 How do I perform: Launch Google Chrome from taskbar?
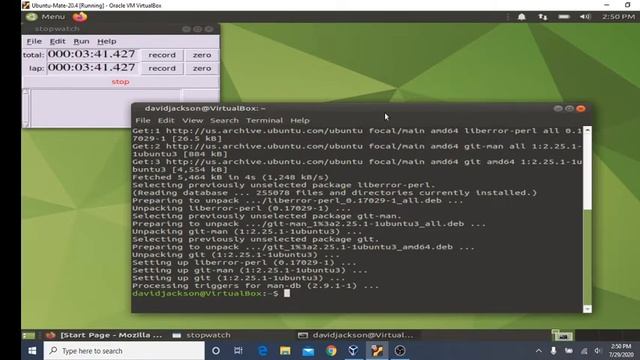331,351
